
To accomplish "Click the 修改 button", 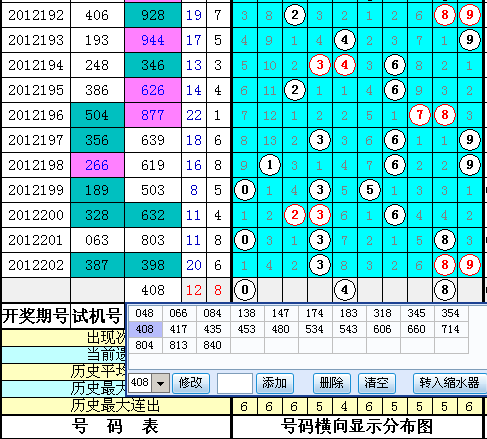I will 191,383.
